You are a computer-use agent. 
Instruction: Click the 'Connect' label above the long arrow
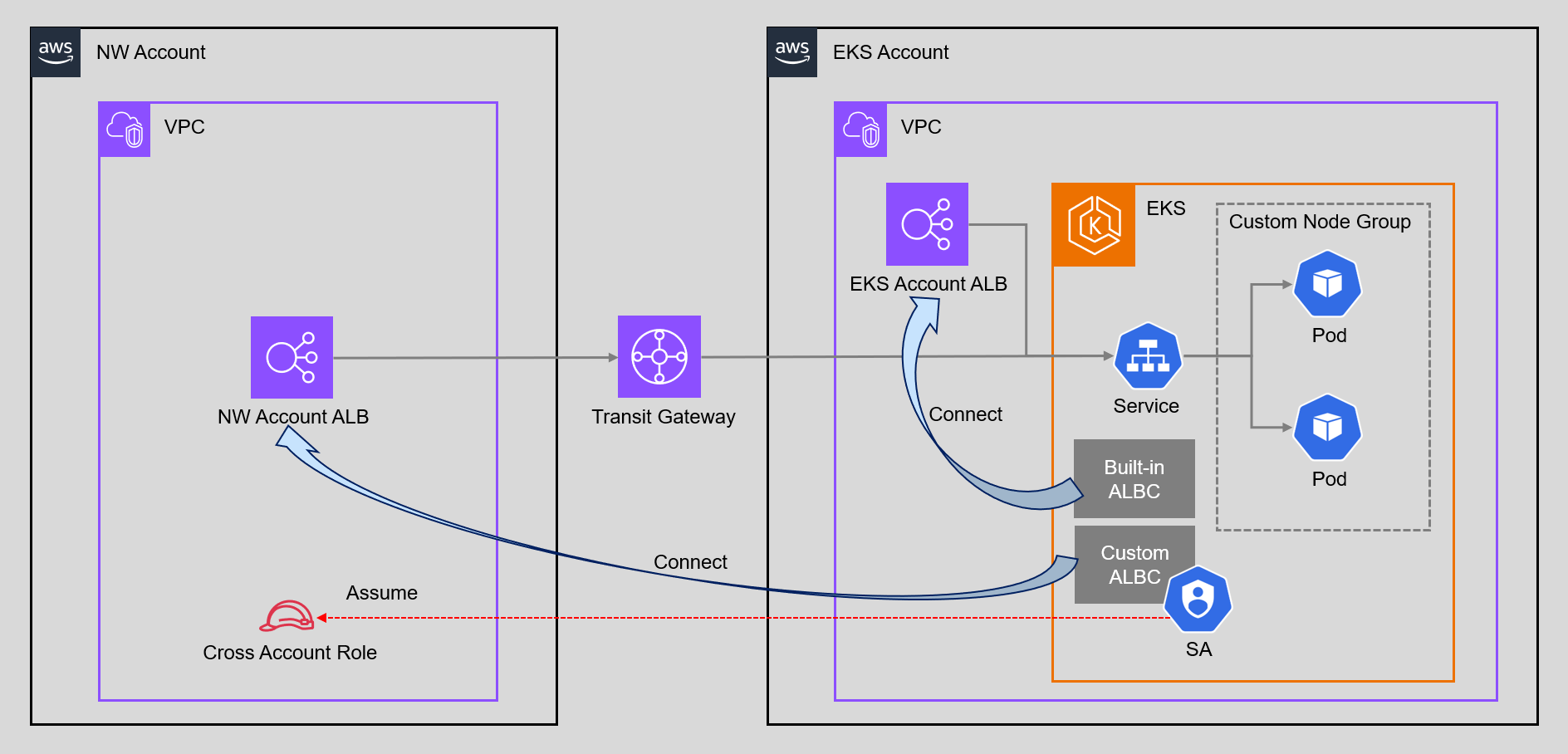pos(690,562)
